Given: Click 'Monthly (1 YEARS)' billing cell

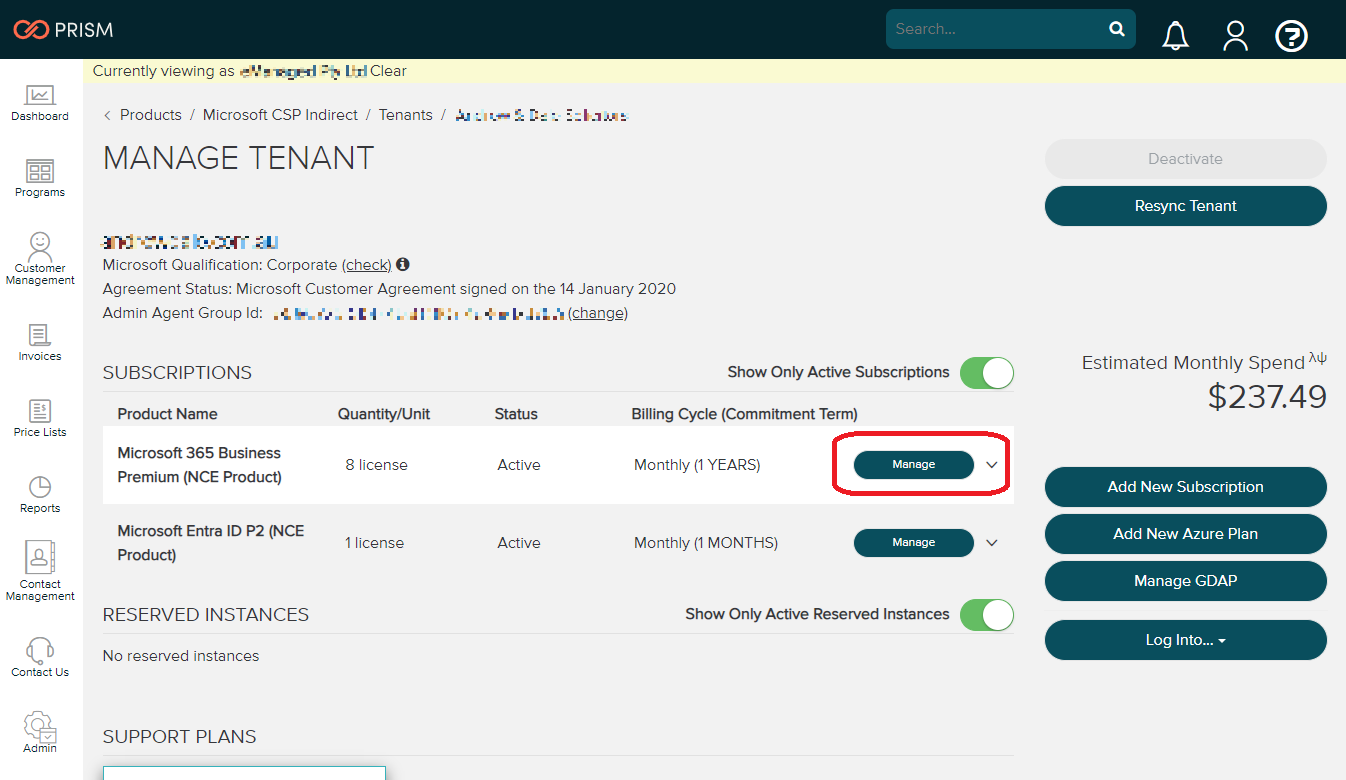Looking at the screenshot, I should tap(697, 465).
